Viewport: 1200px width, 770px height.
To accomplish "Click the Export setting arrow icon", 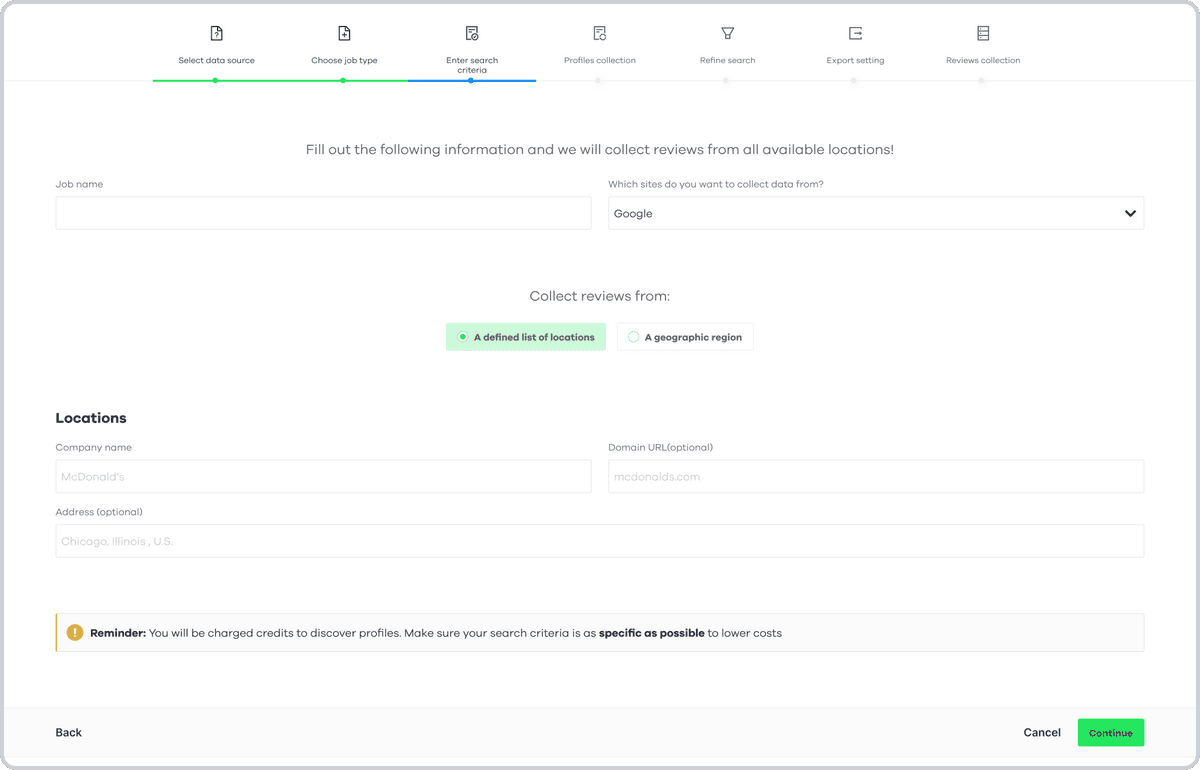I will tap(855, 32).
